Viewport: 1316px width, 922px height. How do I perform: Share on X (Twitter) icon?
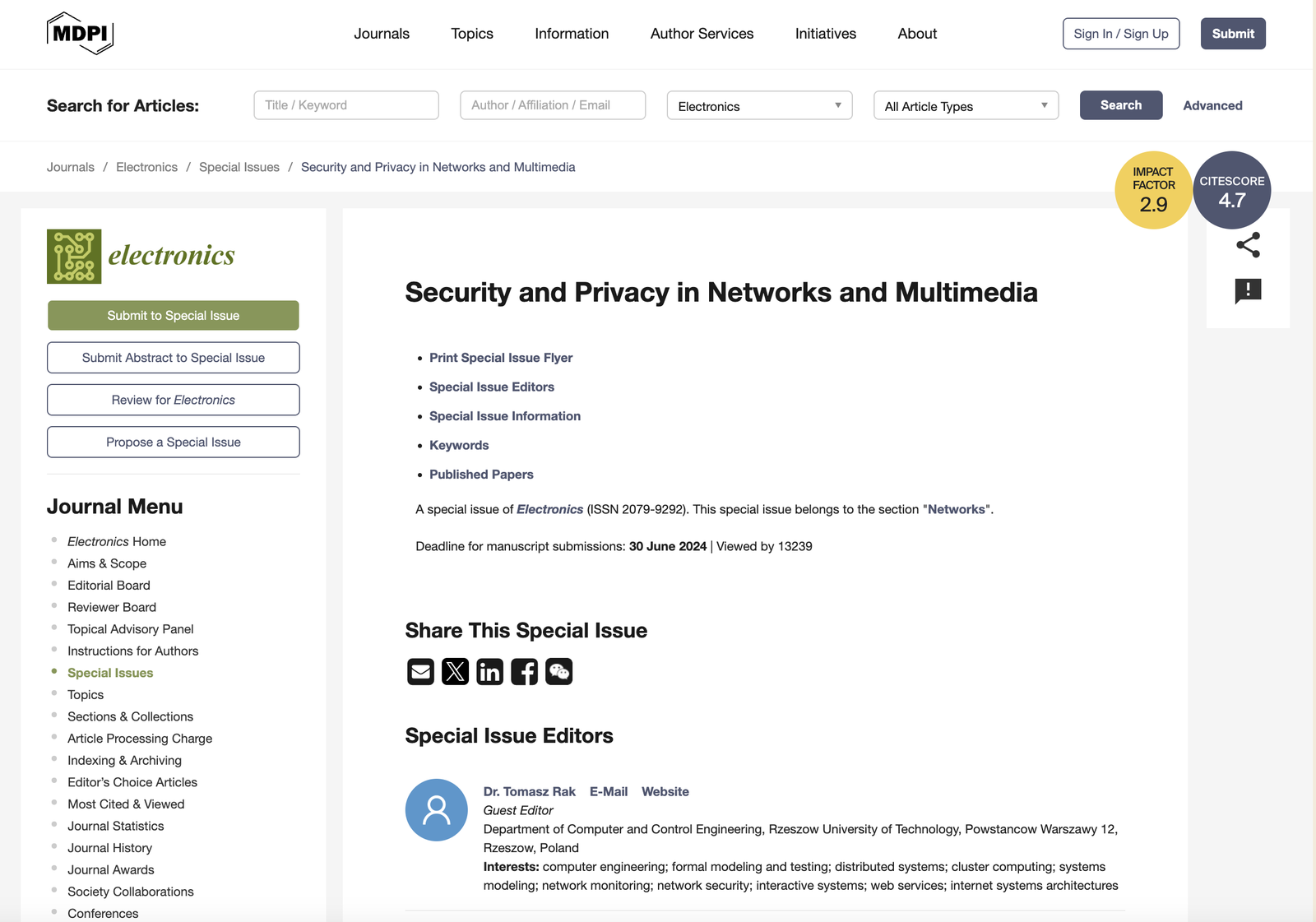pyautogui.click(x=455, y=672)
